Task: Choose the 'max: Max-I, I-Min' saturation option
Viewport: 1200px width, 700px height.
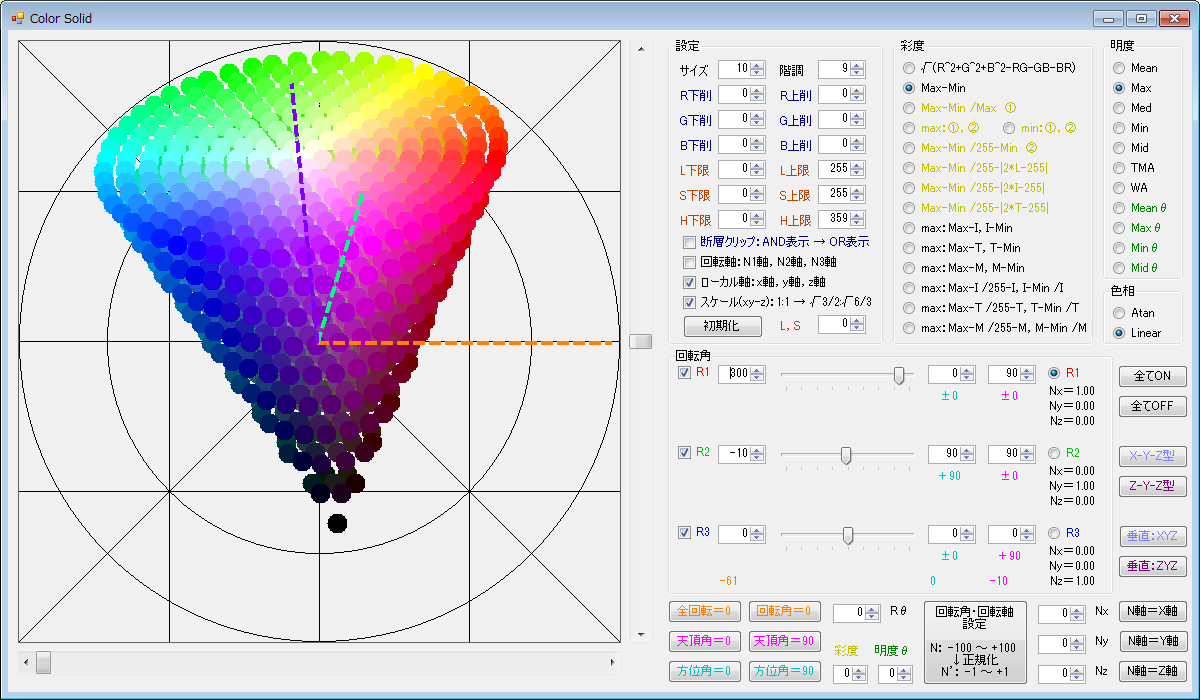Action: tap(909, 228)
